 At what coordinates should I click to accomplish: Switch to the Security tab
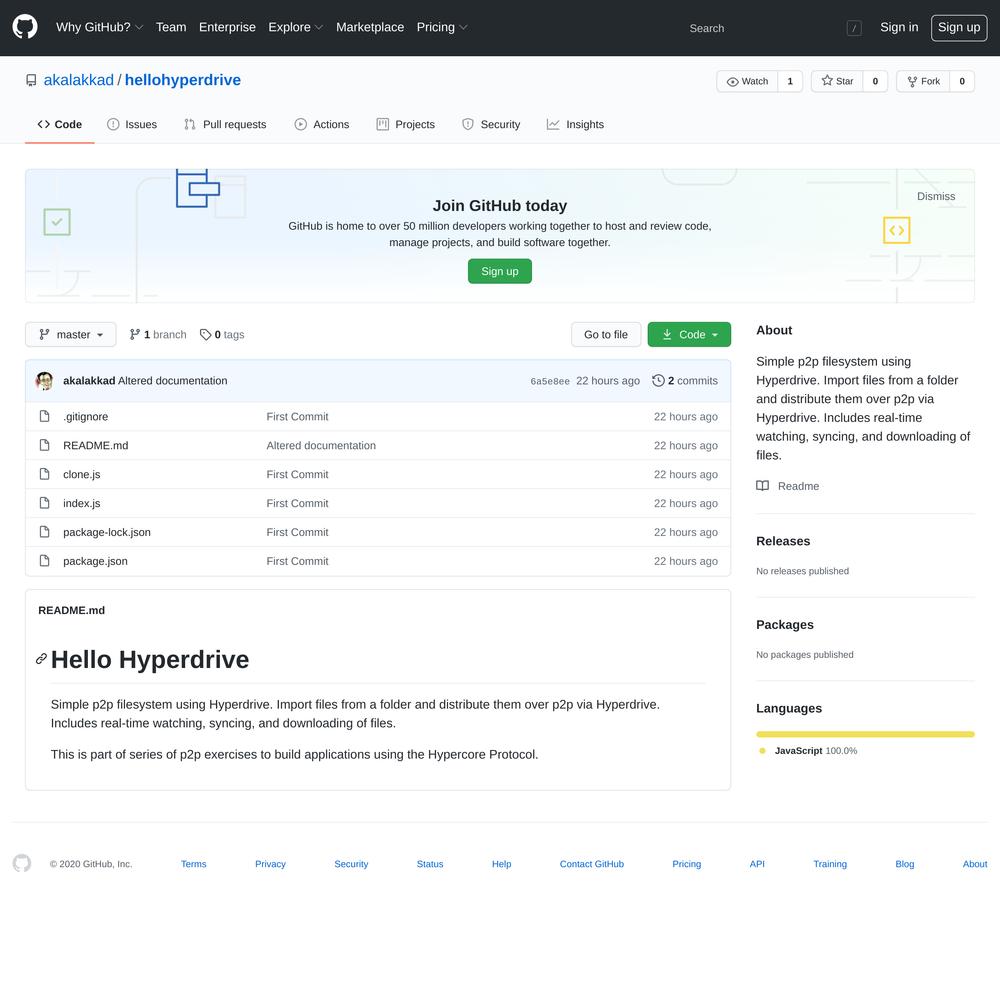pos(491,124)
